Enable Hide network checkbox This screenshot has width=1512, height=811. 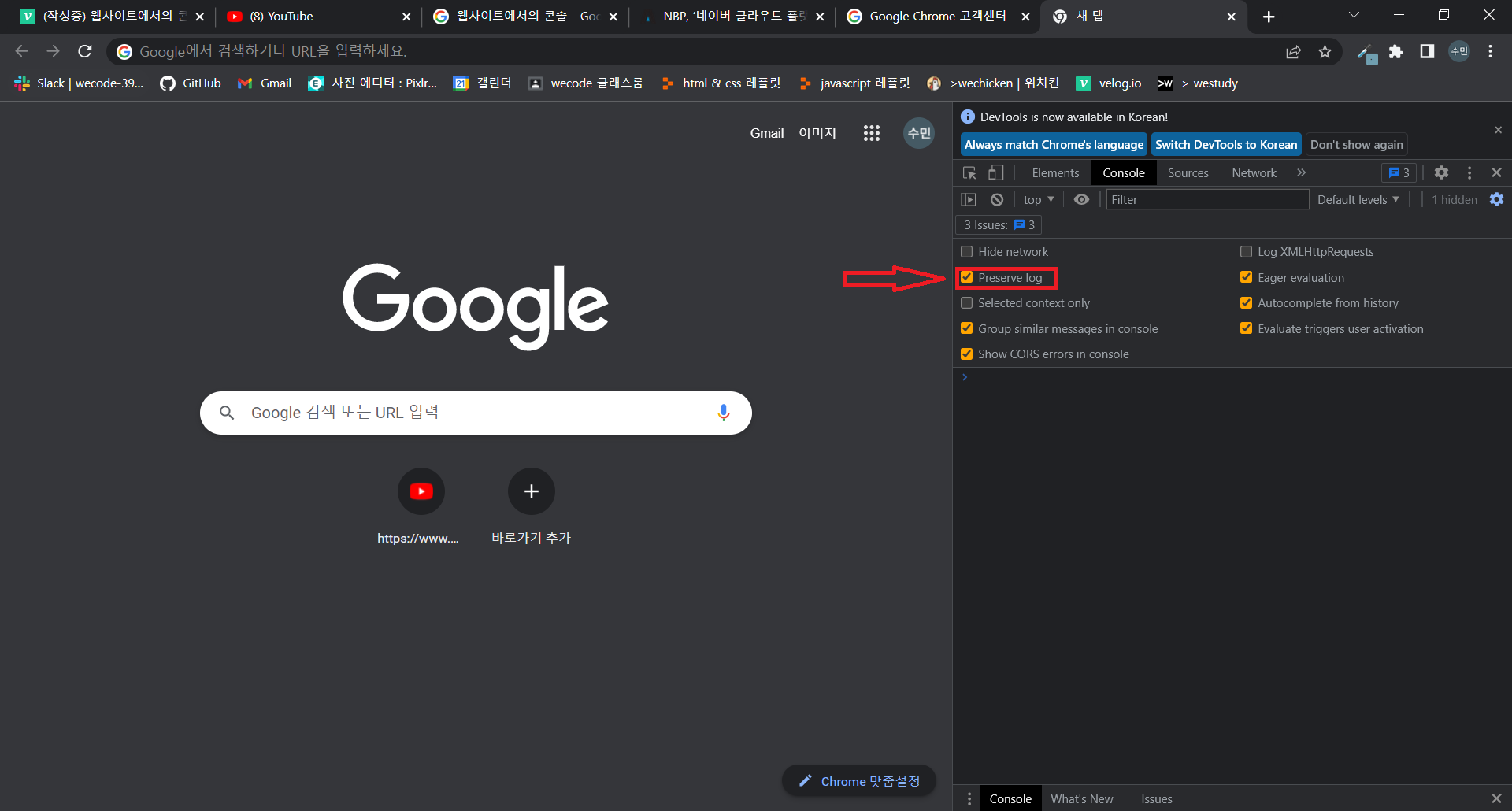(967, 252)
